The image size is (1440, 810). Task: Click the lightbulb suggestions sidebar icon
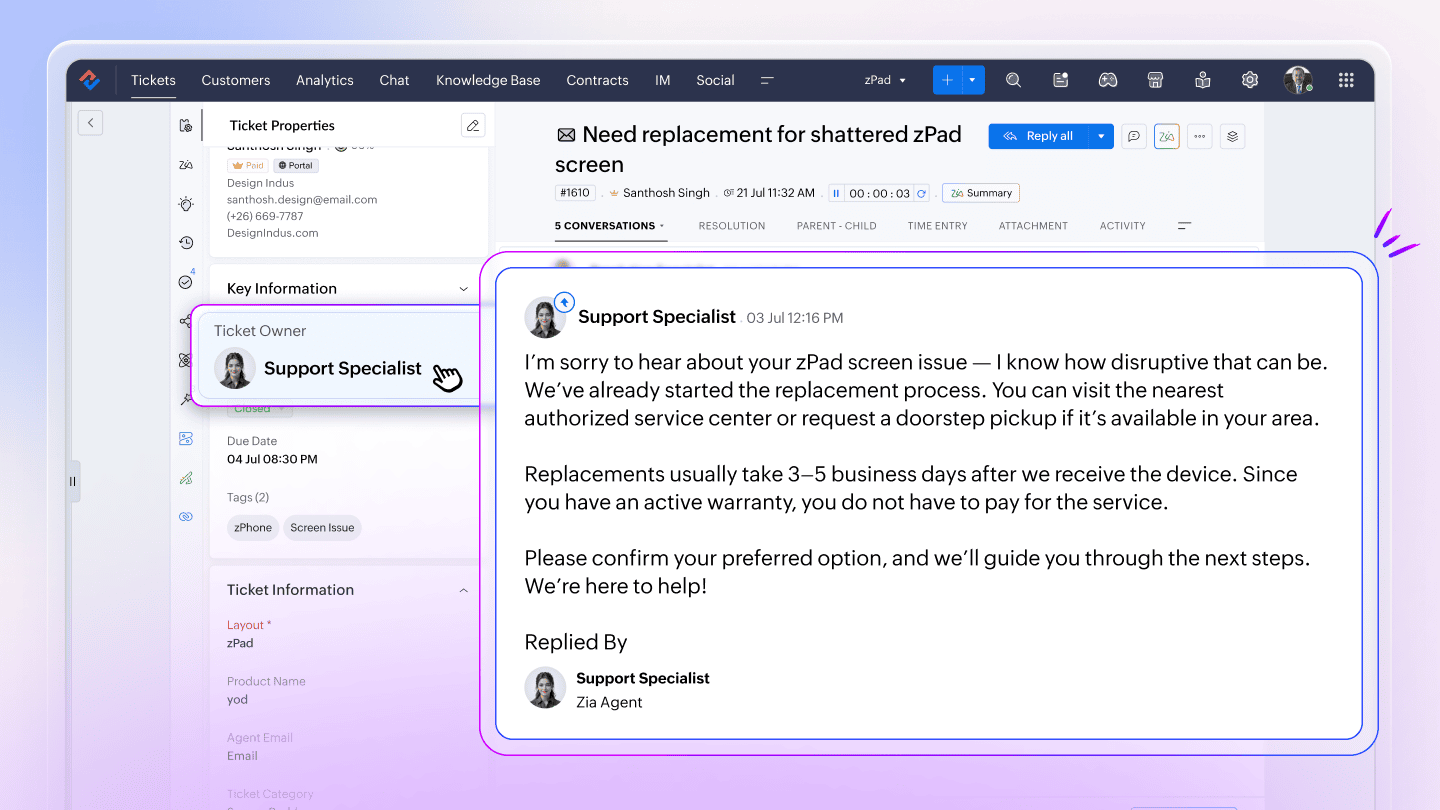(x=186, y=204)
